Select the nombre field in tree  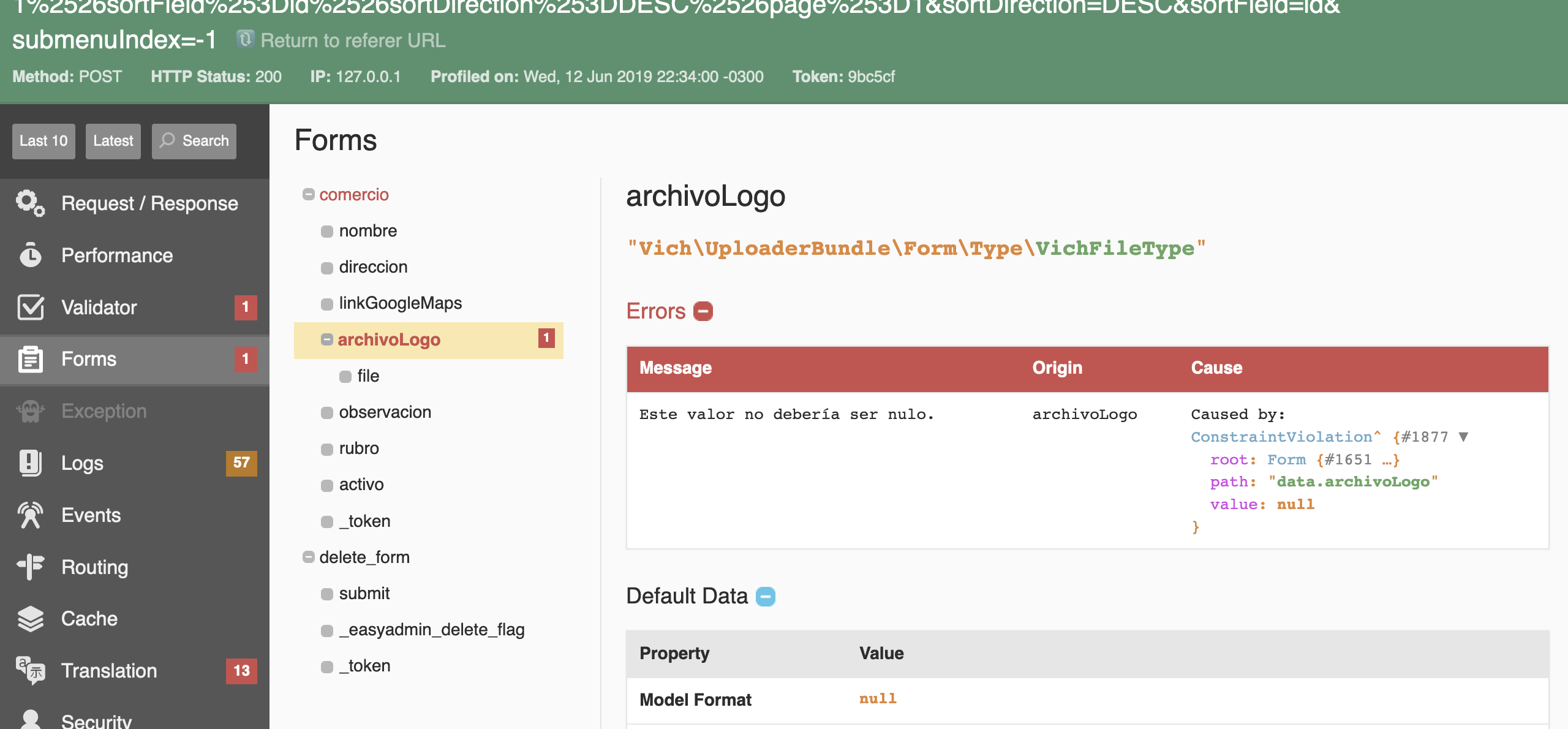(367, 231)
